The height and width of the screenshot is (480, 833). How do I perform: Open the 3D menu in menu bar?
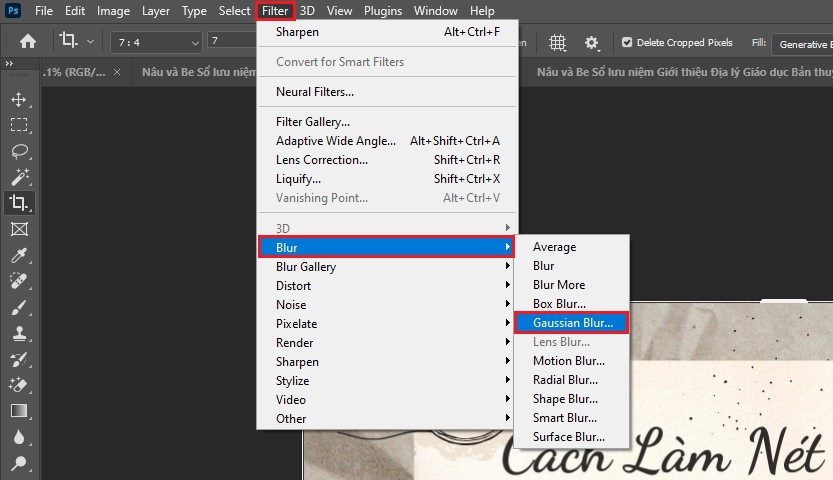307,11
